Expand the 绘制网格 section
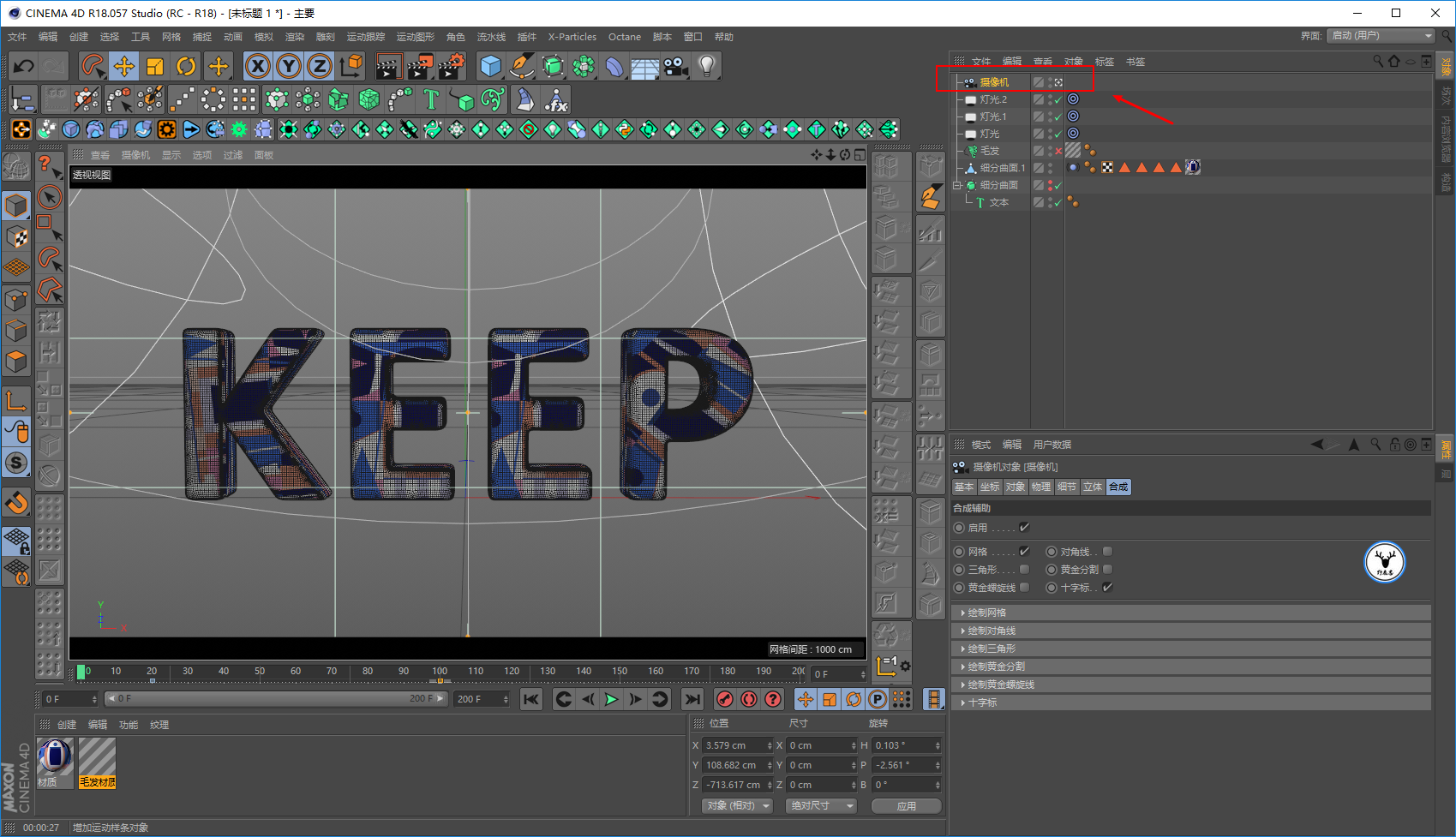 [987, 613]
